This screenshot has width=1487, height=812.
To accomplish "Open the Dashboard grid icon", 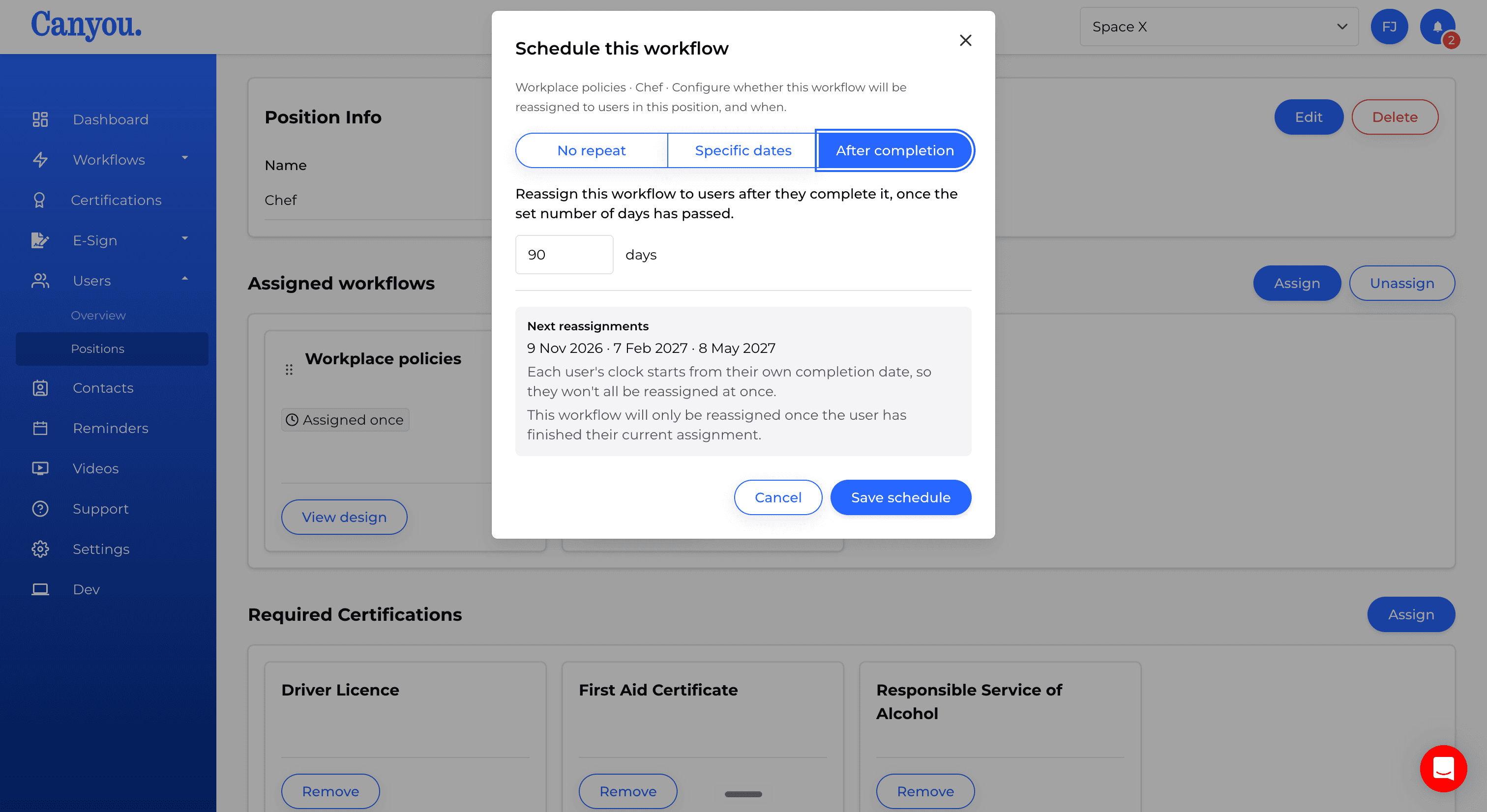I will tap(40, 119).
